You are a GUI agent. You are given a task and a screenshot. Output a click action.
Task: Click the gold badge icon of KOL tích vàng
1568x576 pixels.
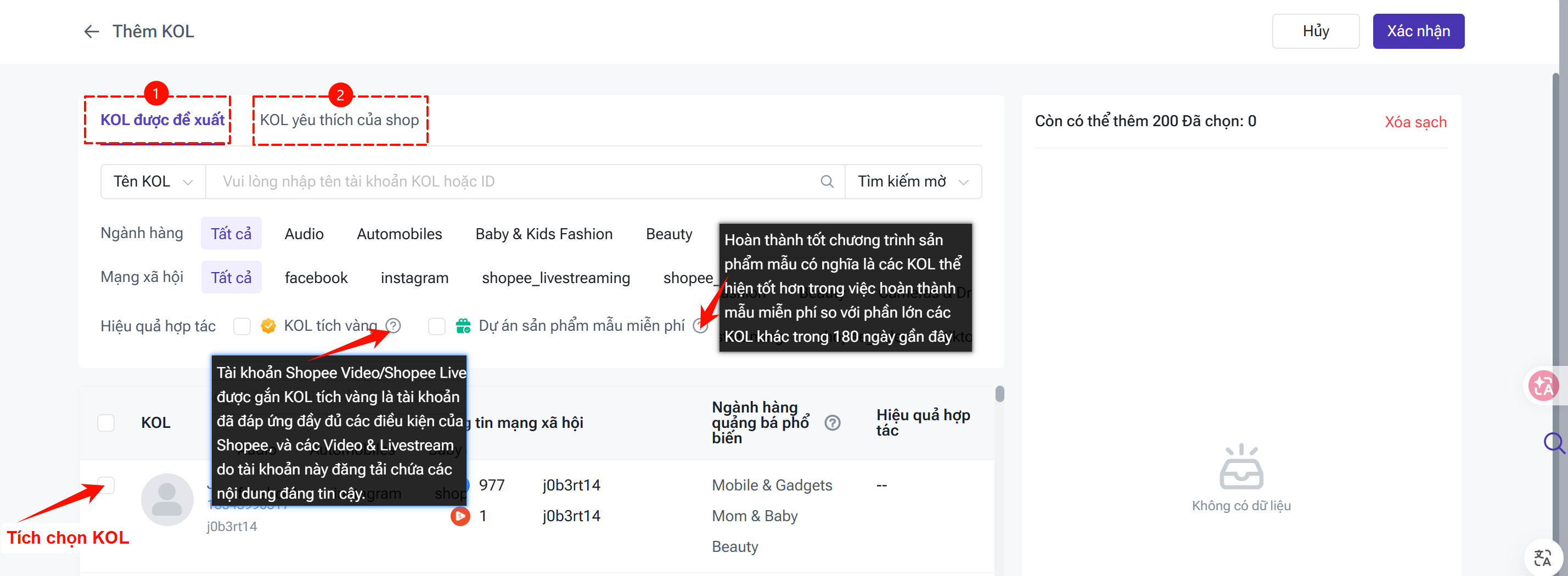coord(268,326)
